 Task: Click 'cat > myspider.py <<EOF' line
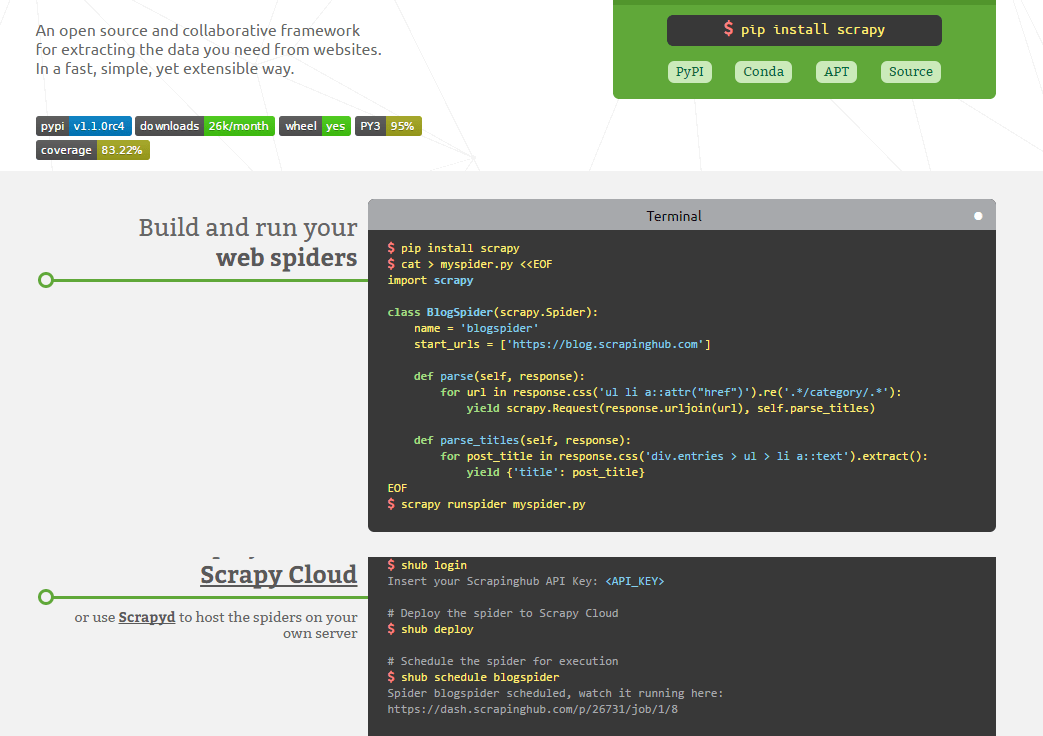pyautogui.click(x=470, y=264)
